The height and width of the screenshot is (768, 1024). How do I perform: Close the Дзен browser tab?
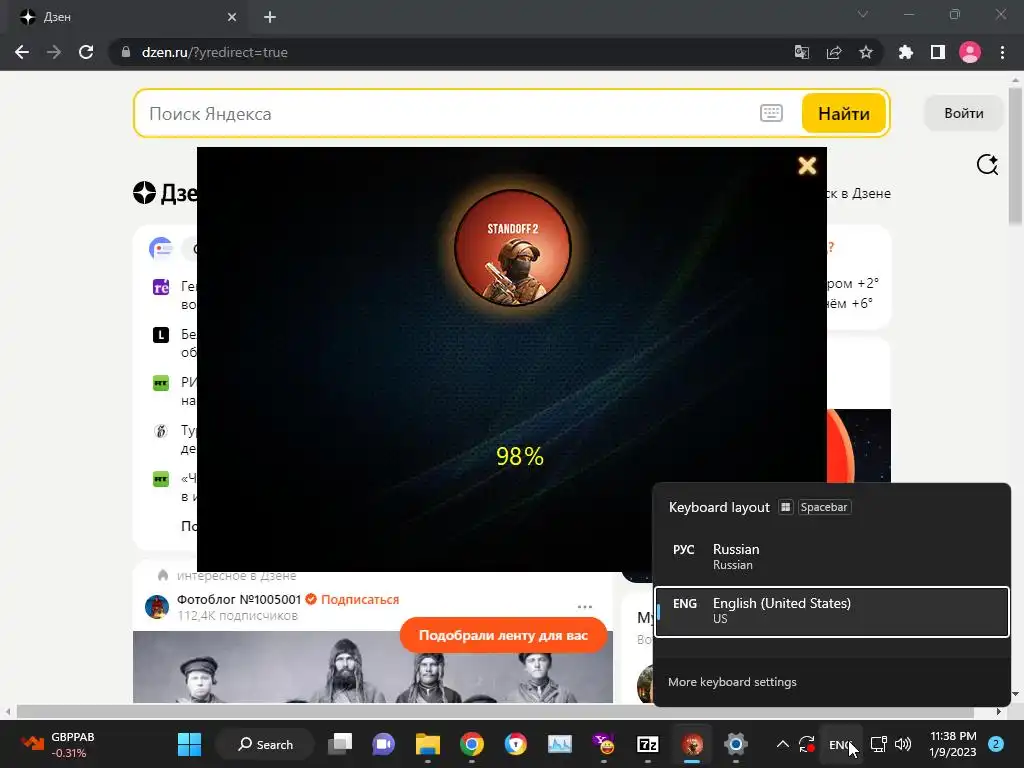pyautogui.click(x=232, y=17)
